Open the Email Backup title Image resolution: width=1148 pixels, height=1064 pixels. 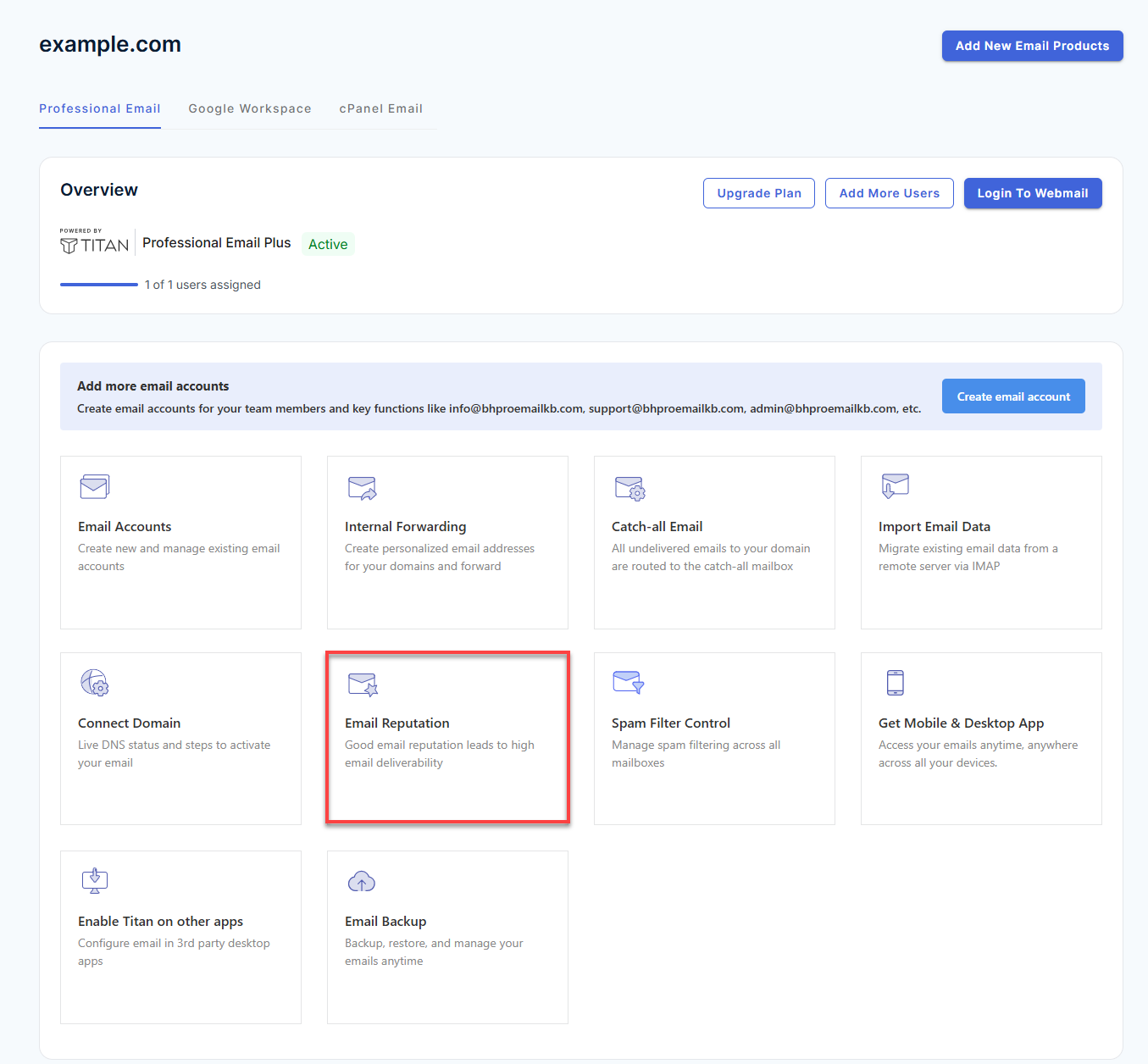385,922
